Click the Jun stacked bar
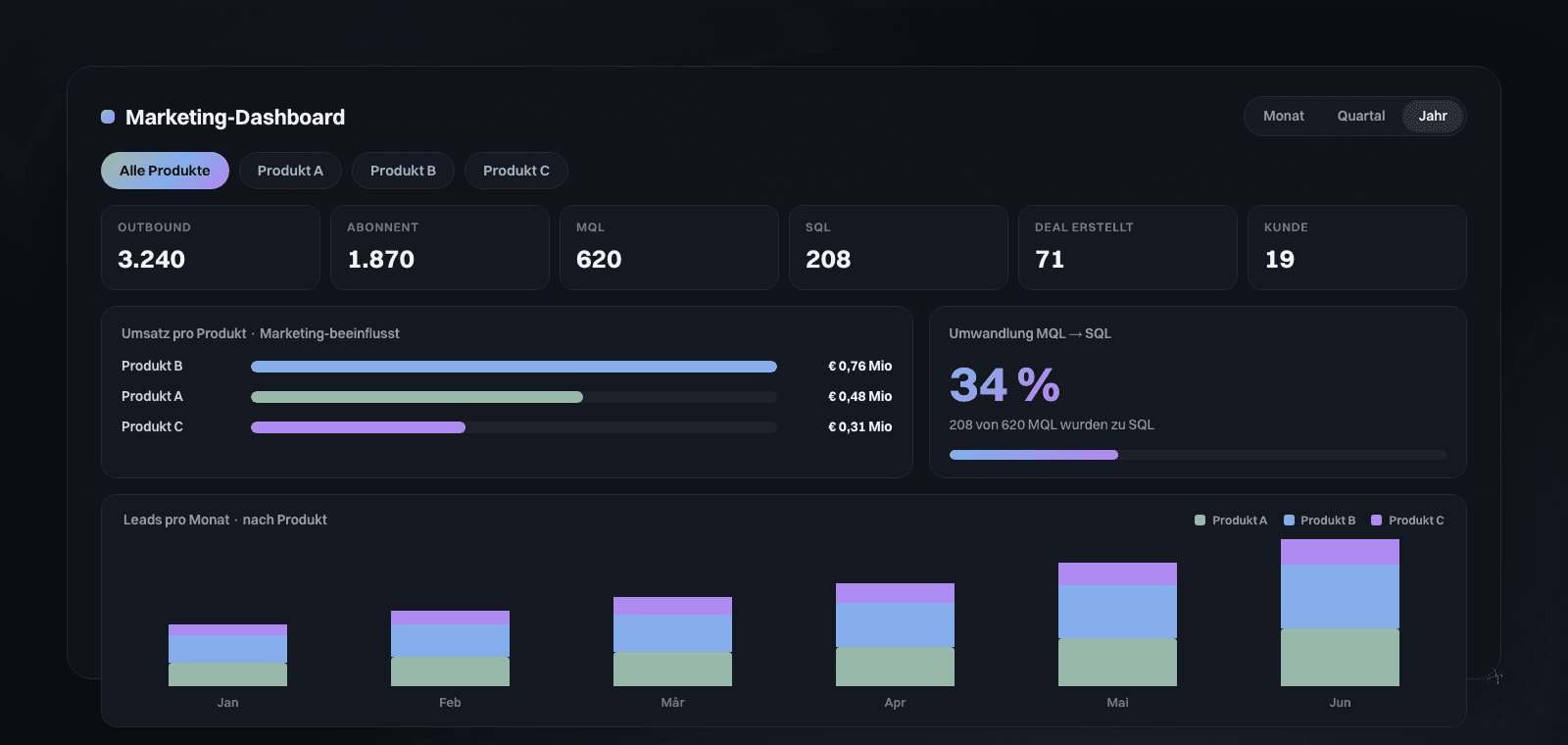This screenshot has height=745, width=1568. tap(1340, 613)
